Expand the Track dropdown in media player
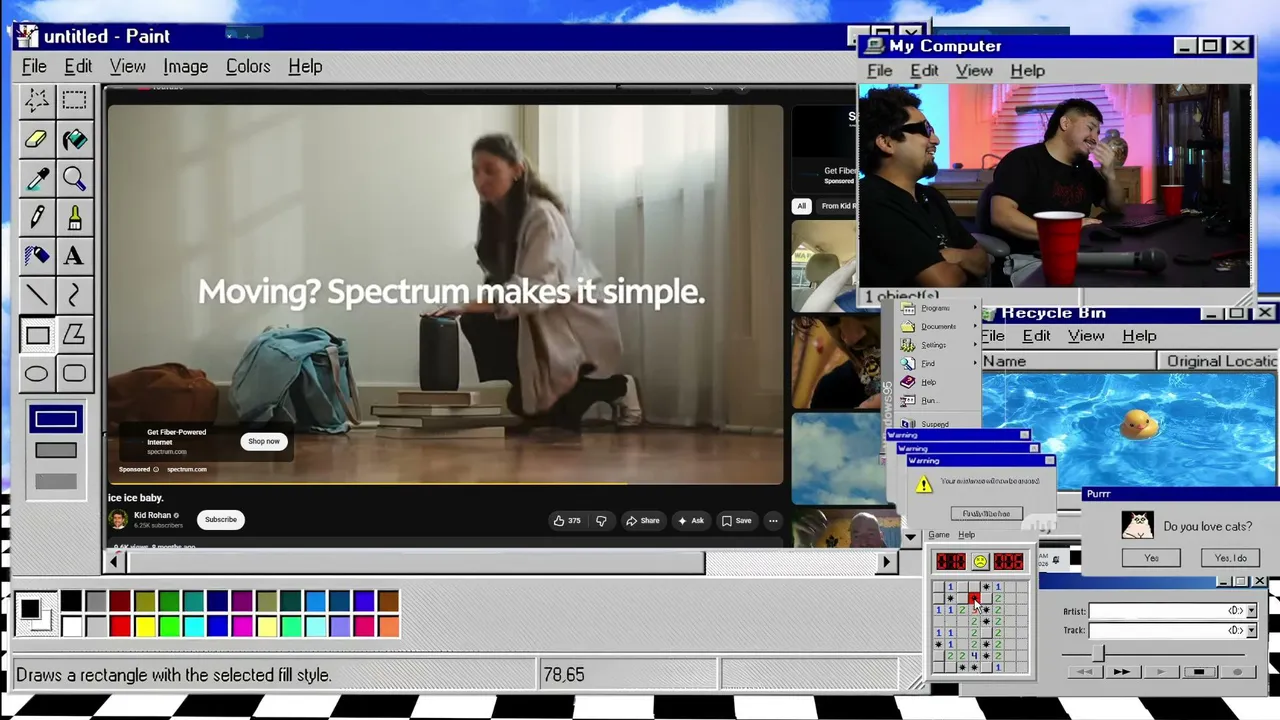The image size is (1280, 720). [x=1250, y=630]
